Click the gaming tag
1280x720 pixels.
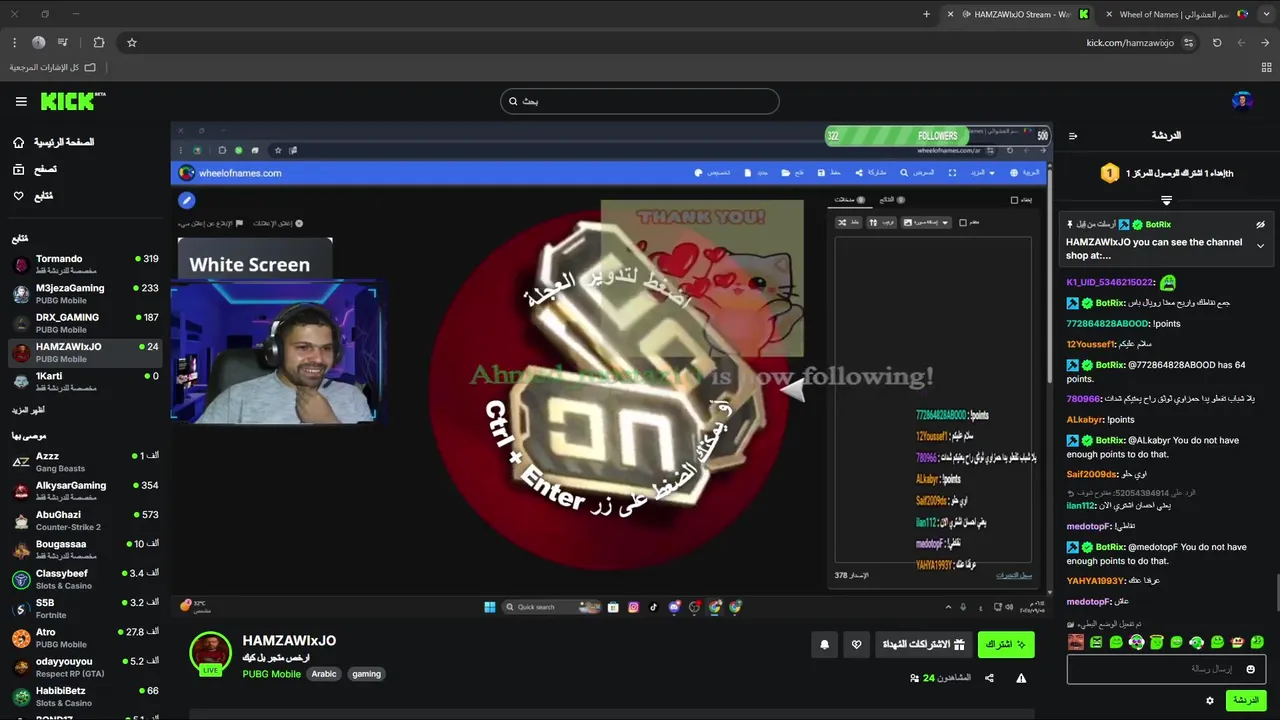pyautogui.click(x=366, y=674)
